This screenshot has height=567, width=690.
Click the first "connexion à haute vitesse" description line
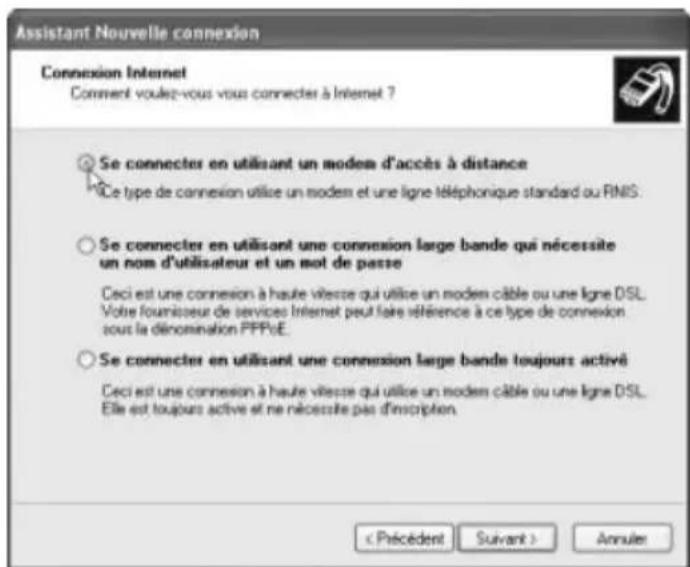click(374, 294)
